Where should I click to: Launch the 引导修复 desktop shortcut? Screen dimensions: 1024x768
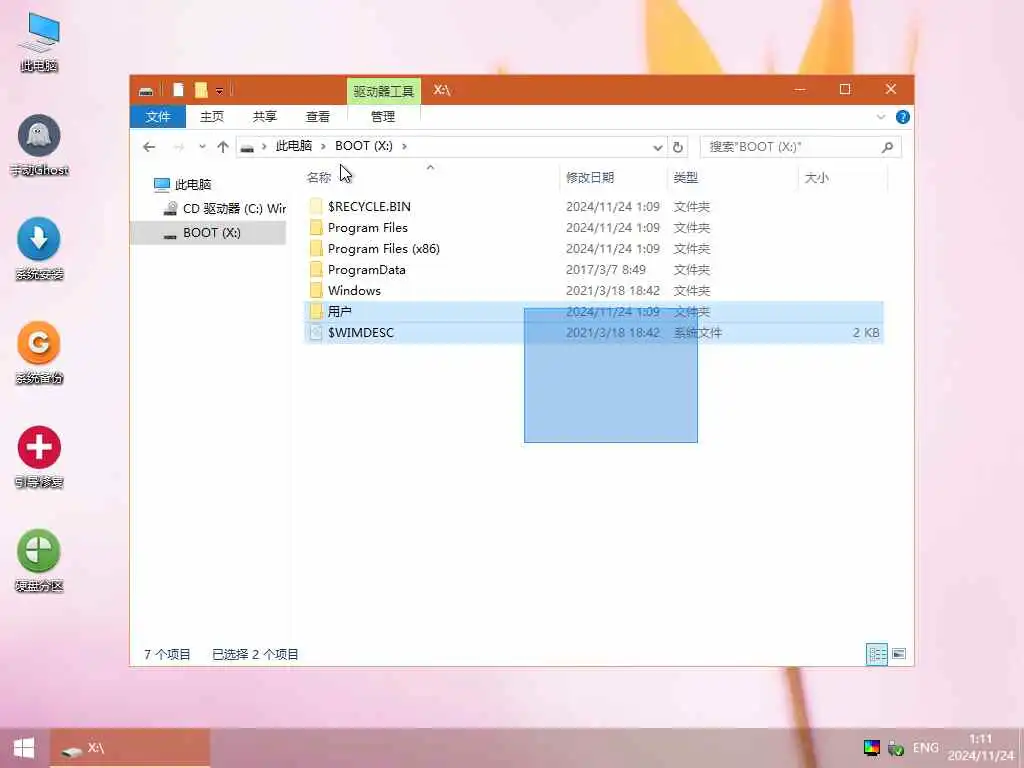click(x=39, y=457)
